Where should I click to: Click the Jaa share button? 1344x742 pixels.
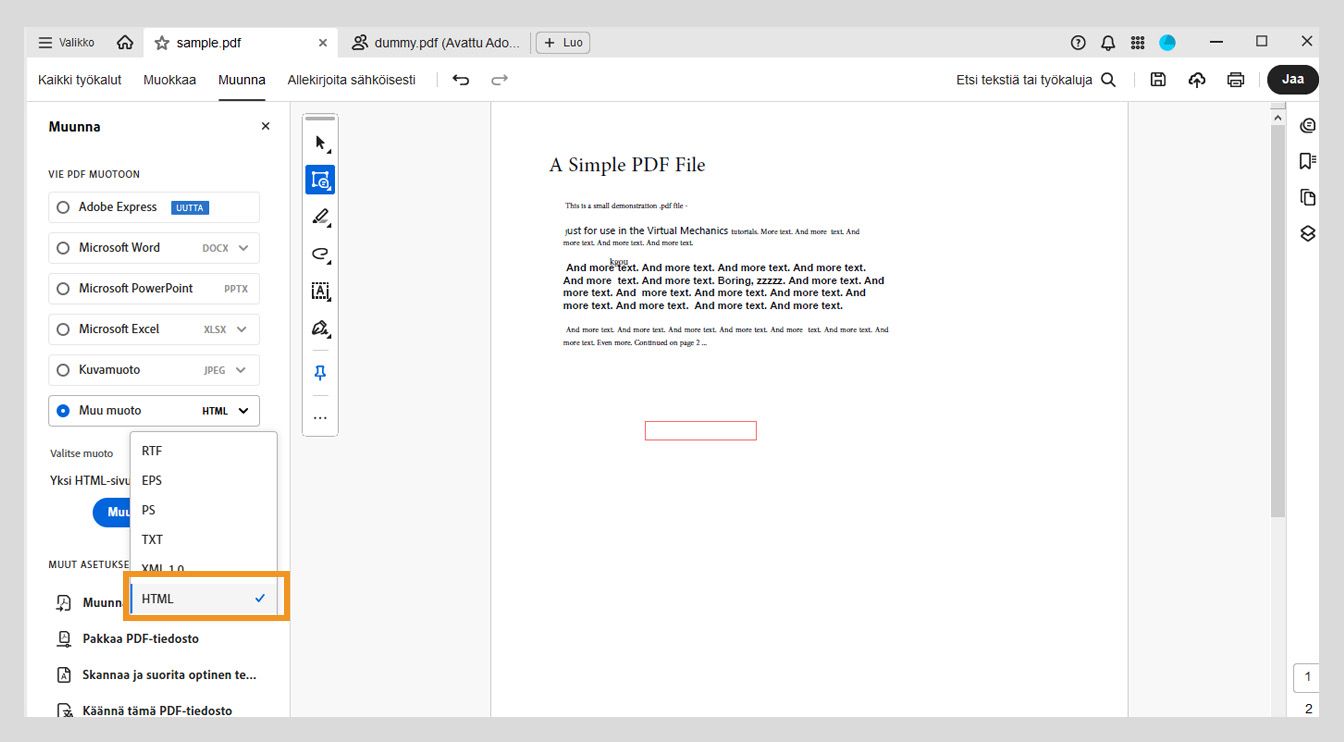click(x=1292, y=79)
